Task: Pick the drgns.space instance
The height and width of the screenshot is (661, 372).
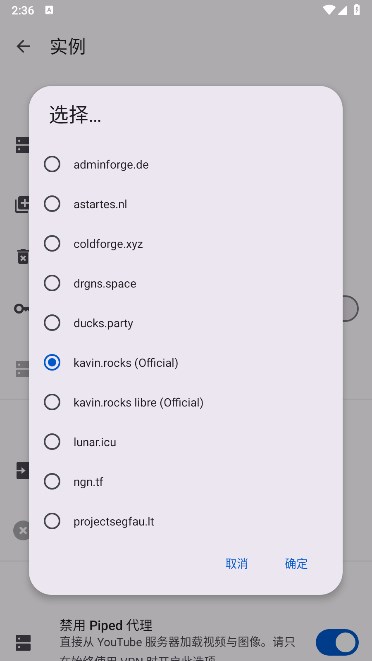Action: point(186,283)
